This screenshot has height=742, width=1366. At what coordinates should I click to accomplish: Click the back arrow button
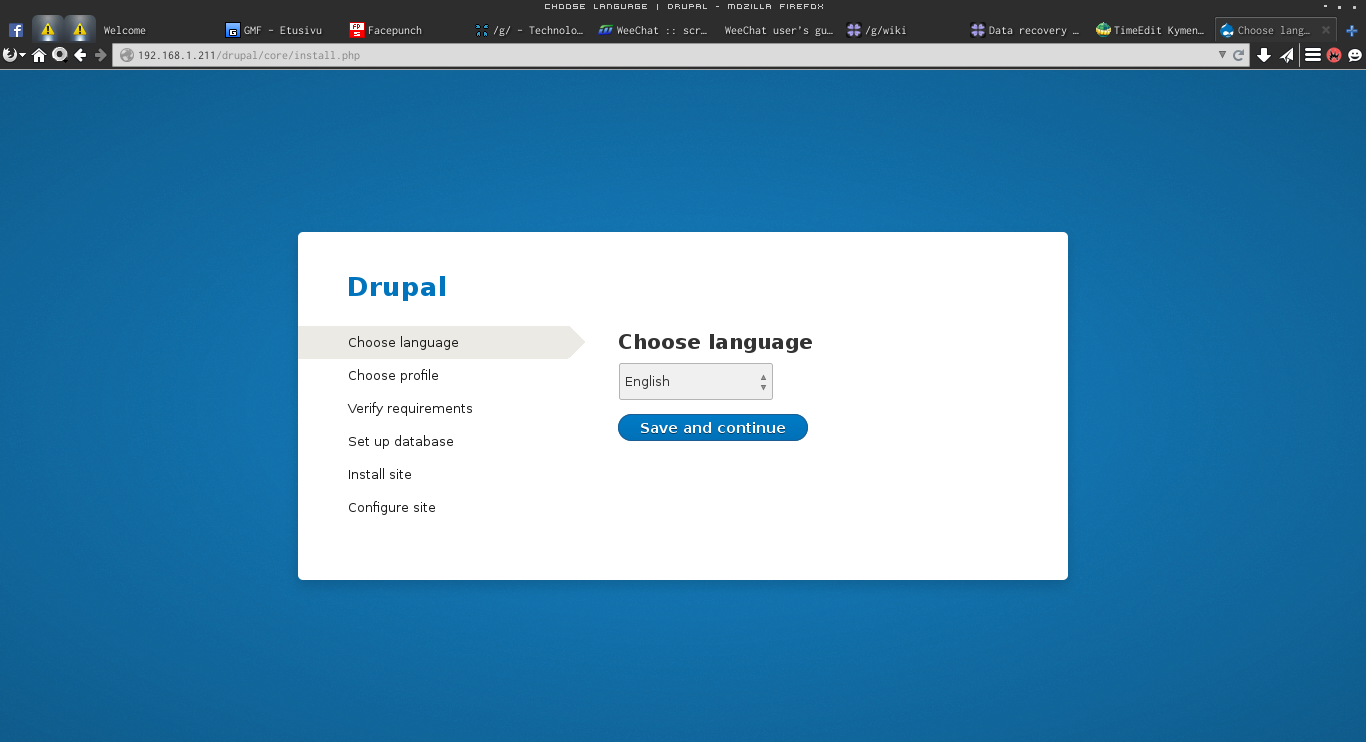coord(80,55)
